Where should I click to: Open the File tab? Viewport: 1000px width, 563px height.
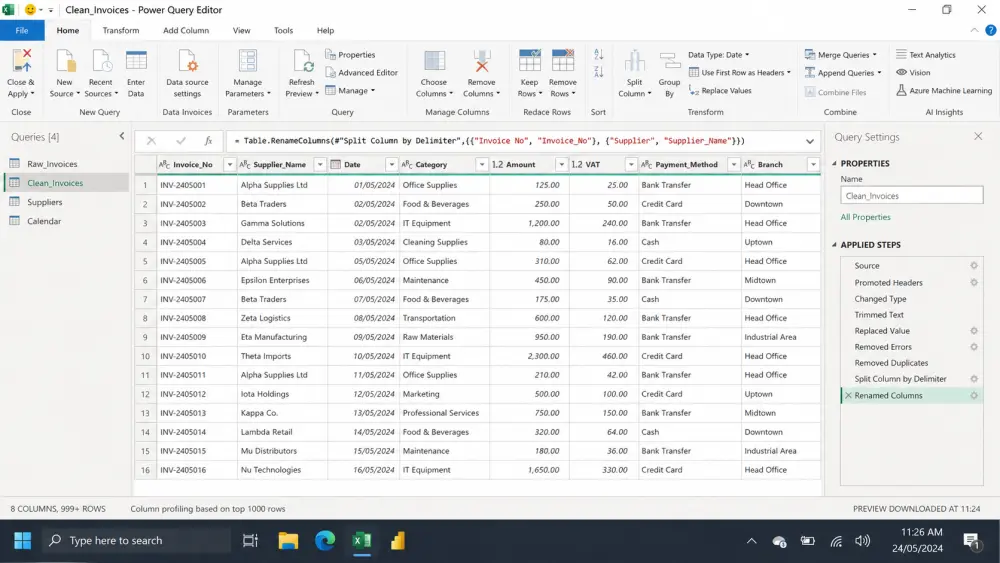pyautogui.click(x=22, y=30)
